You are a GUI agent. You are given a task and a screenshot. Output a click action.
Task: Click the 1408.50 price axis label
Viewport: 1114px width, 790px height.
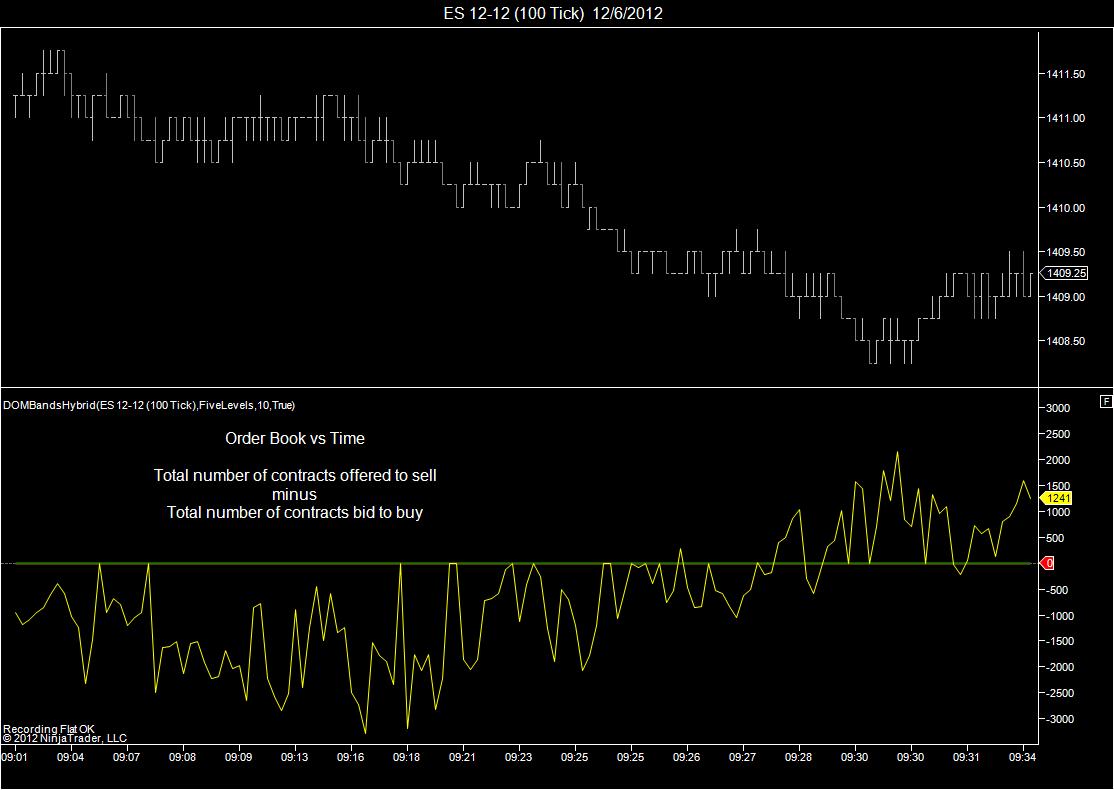(1065, 341)
